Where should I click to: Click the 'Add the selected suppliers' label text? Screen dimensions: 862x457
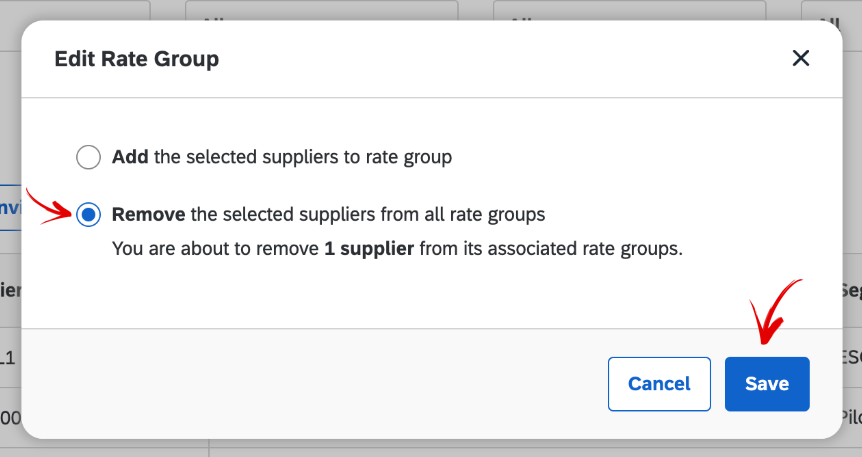pyautogui.click(x=282, y=157)
